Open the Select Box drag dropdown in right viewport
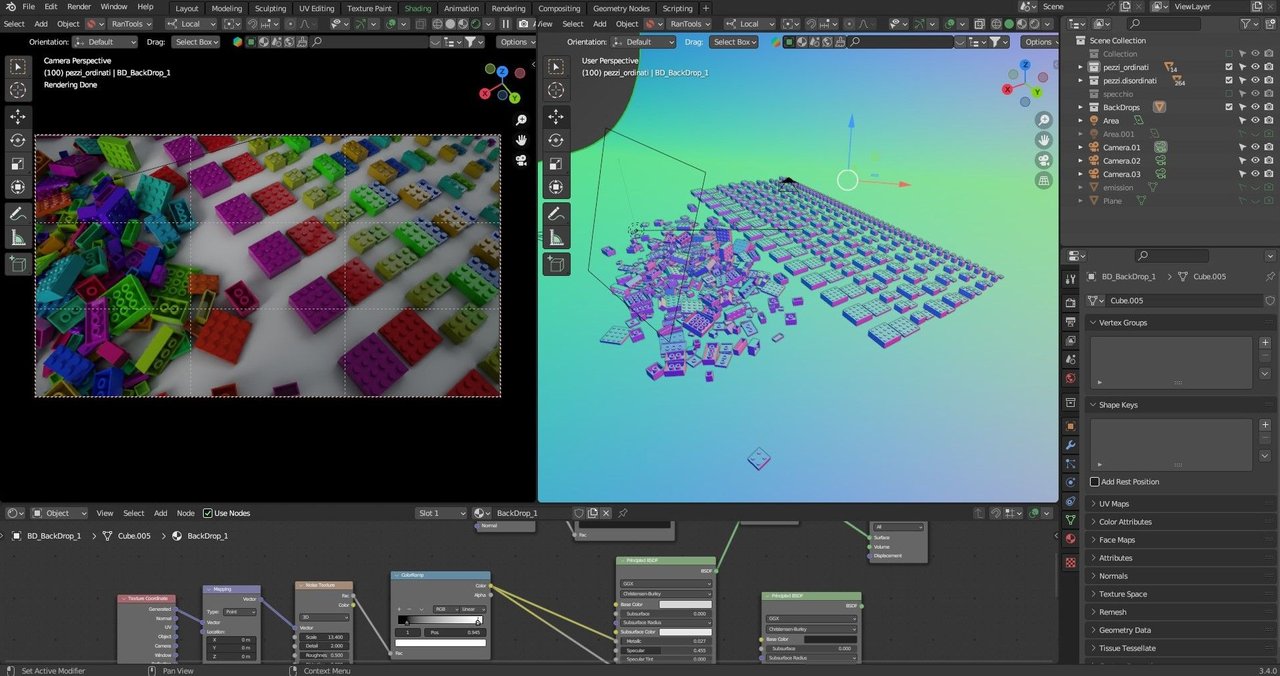Viewport: 1280px width, 676px height. (x=733, y=42)
